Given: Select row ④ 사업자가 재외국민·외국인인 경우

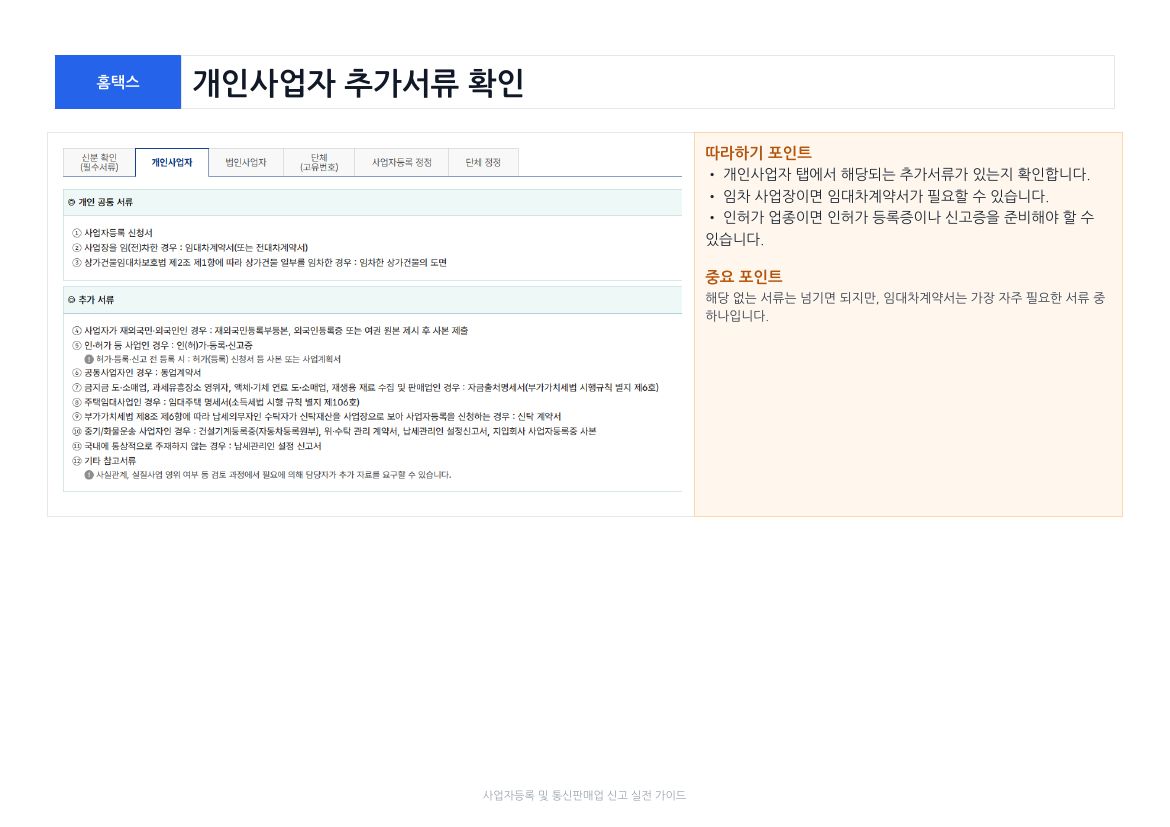Looking at the screenshot, I should [270, 331].
